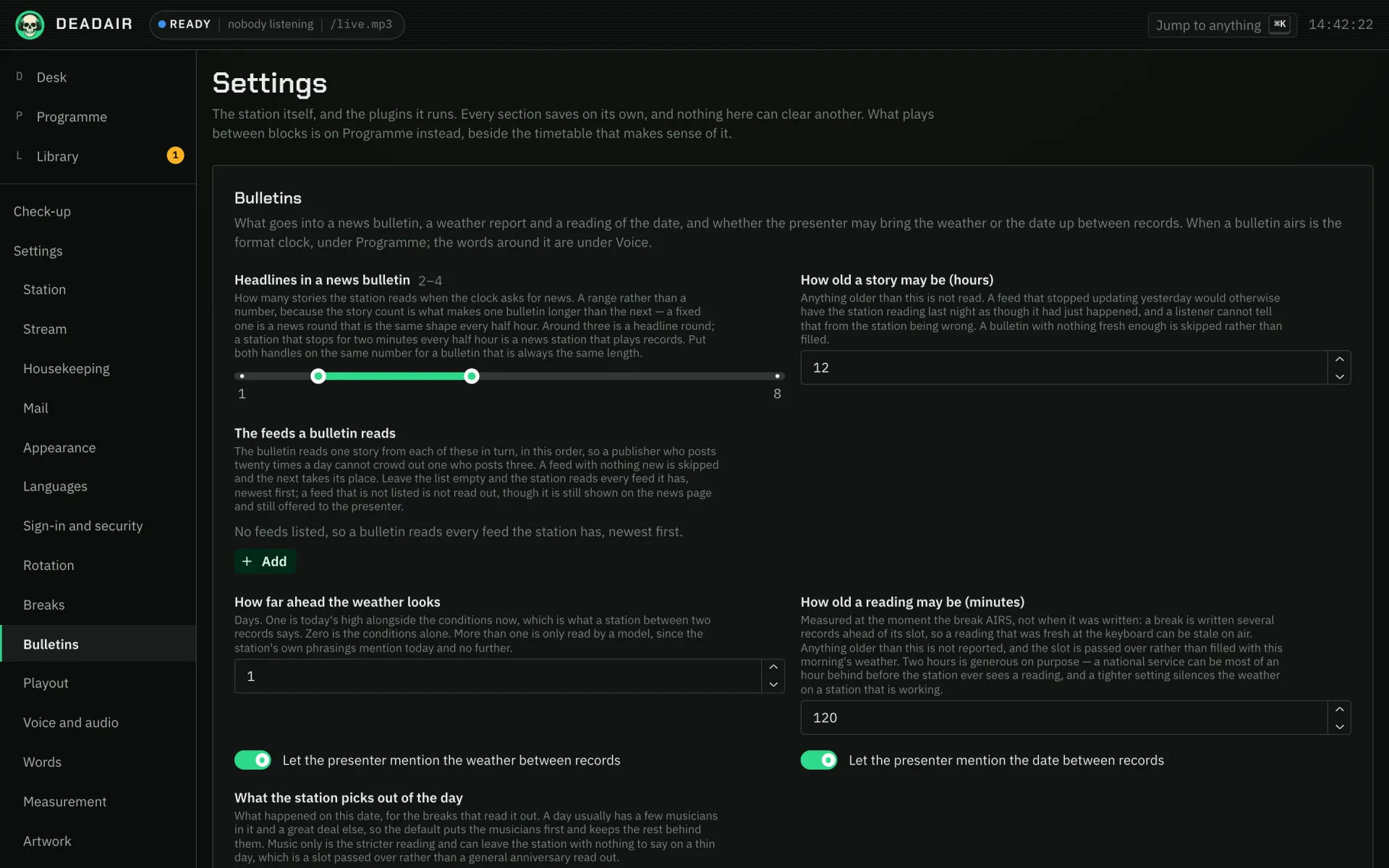Increase weather look-ahead days stepper

pyautogui.click(x=773, y=668)
